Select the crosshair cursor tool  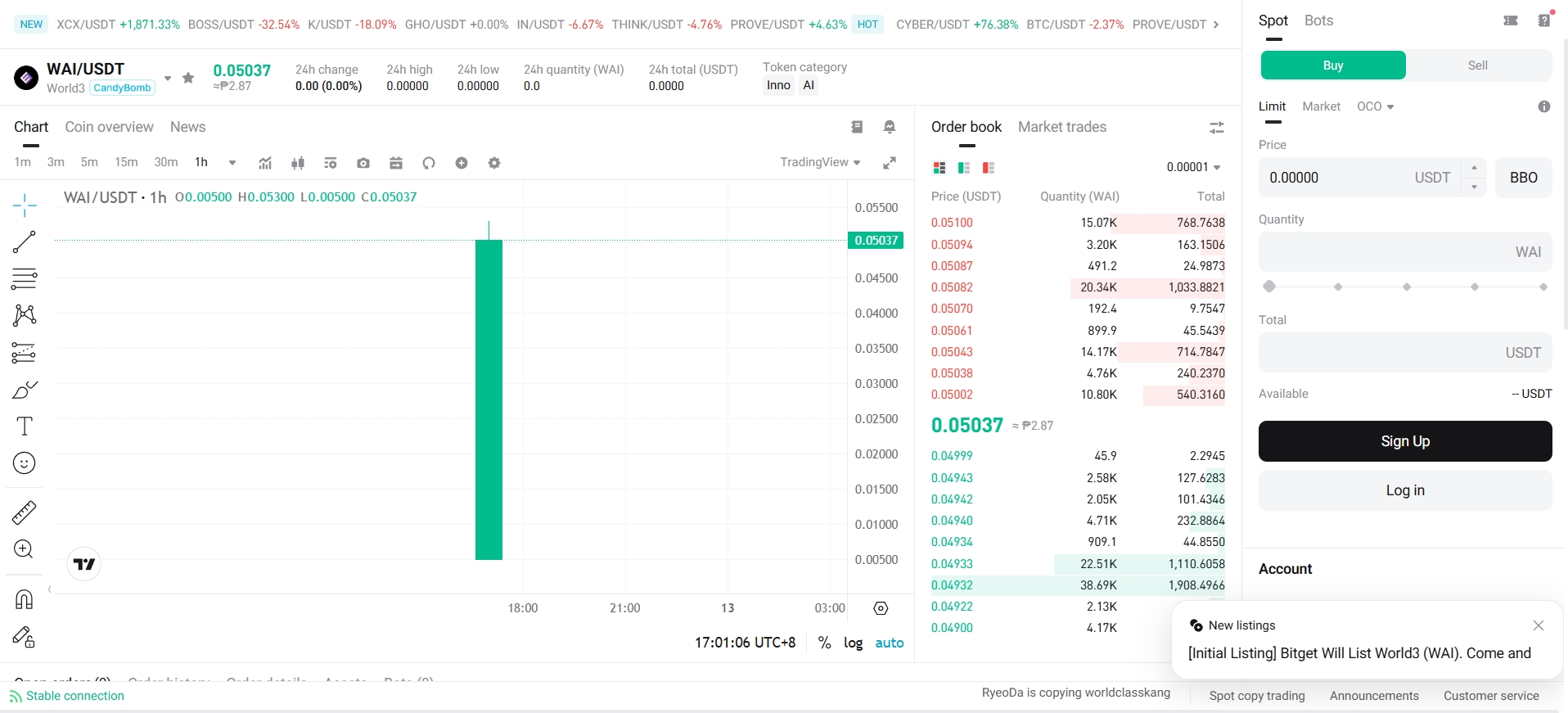click(x=25, y=205)
